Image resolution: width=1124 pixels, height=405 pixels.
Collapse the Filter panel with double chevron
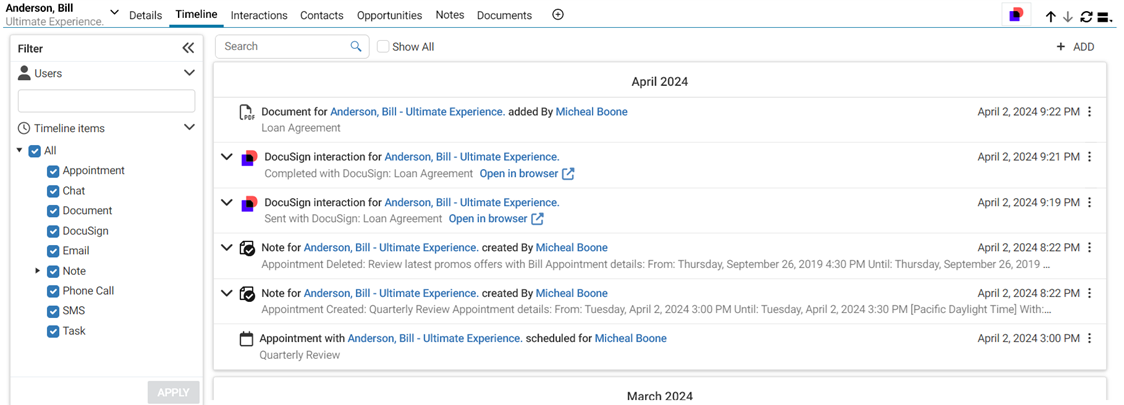(188, 48)
